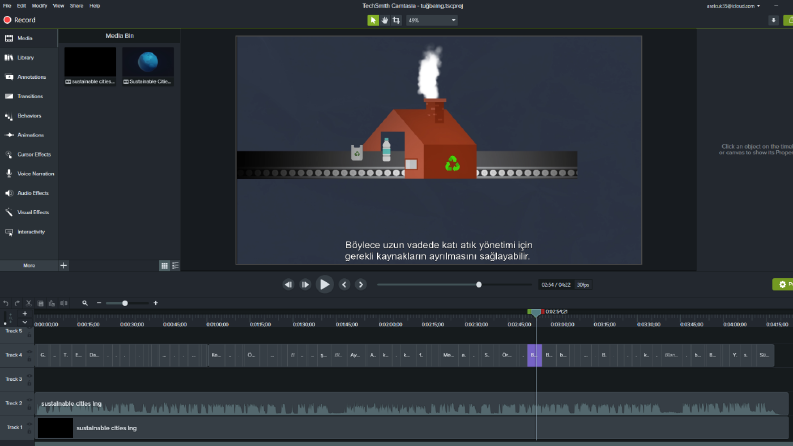
Task: Select the Pan hand tool
Action: coord(385,20)
